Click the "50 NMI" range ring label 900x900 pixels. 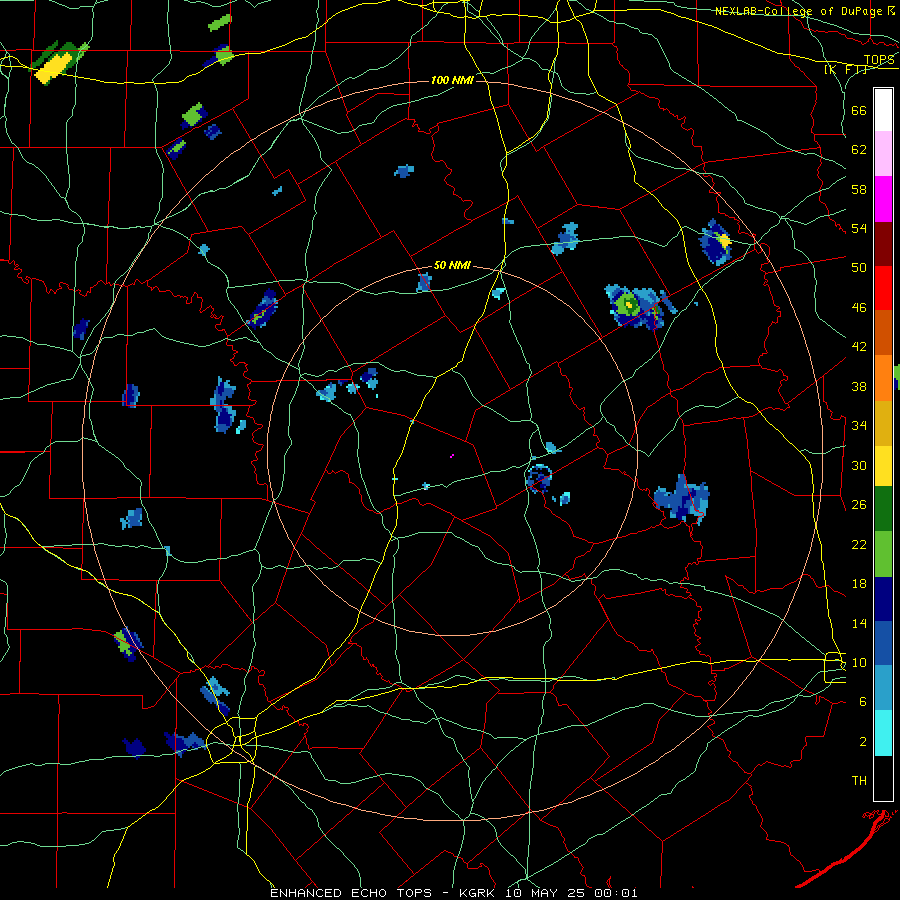452,265
